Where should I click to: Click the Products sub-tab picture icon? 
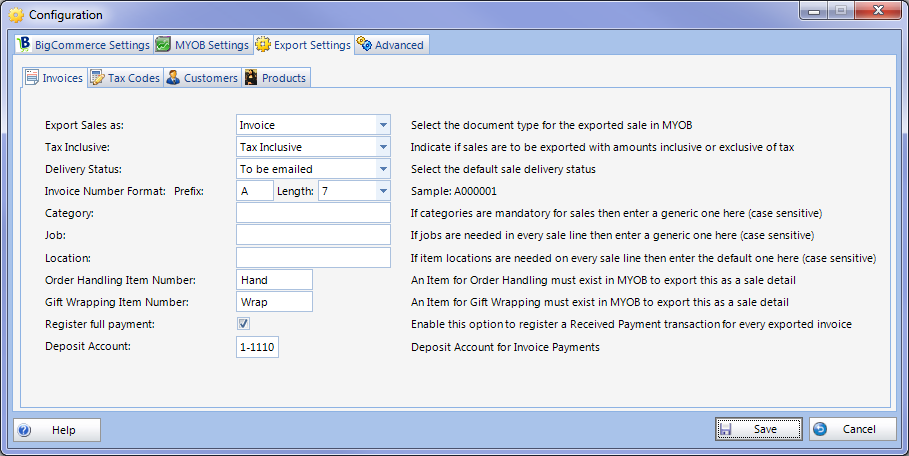coord(251,78)
